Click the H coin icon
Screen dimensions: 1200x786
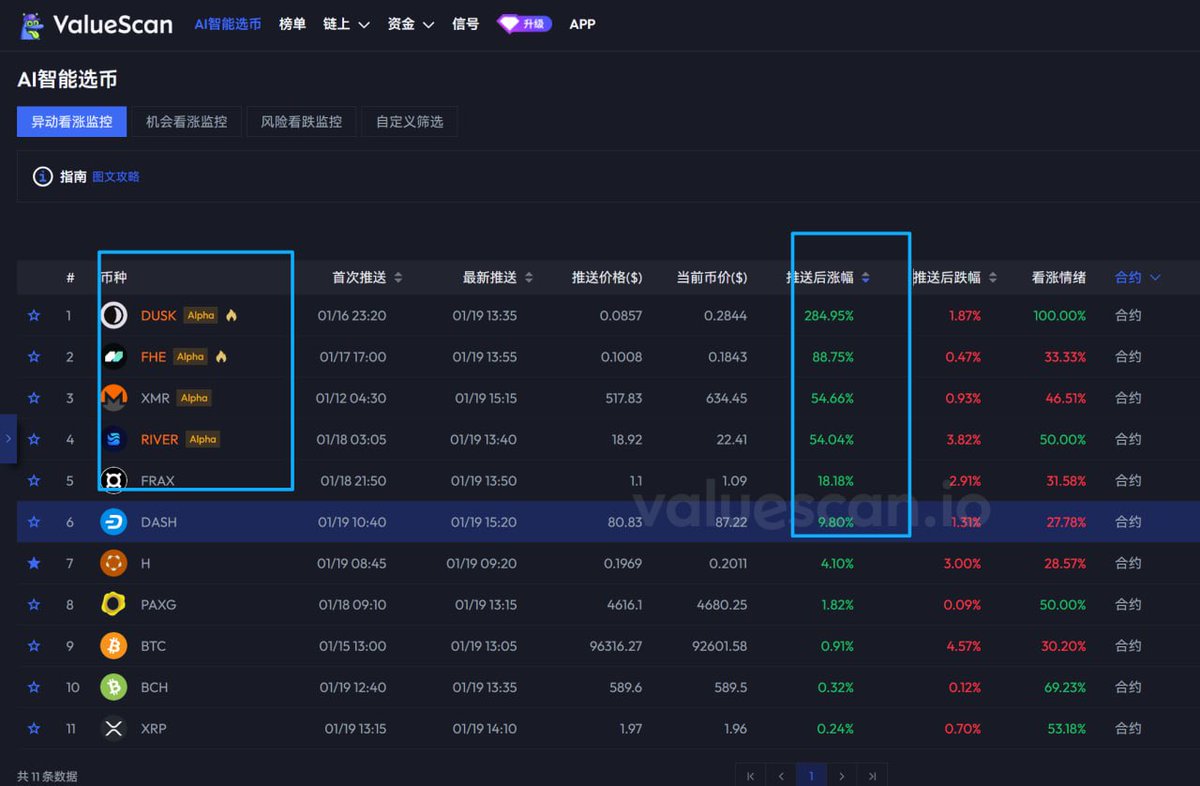(114, 563)
